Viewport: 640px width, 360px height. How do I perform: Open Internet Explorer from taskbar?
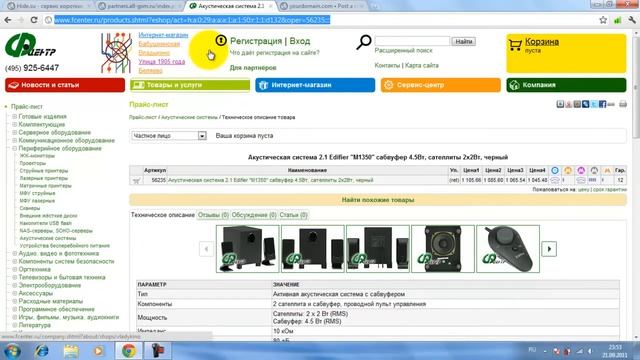coord(42,351)
